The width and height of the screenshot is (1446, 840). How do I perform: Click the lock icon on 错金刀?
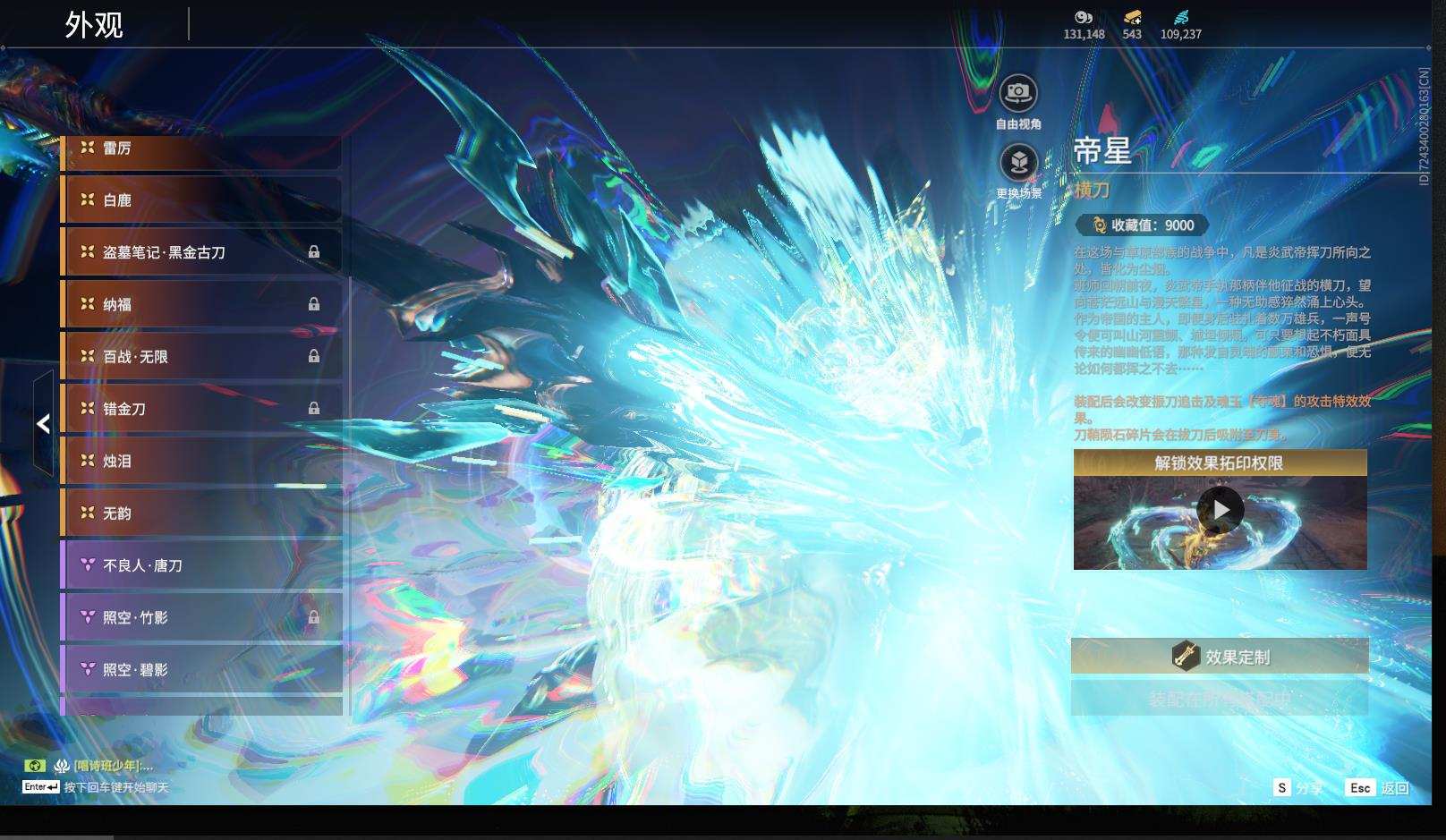(x=314, y=409)
